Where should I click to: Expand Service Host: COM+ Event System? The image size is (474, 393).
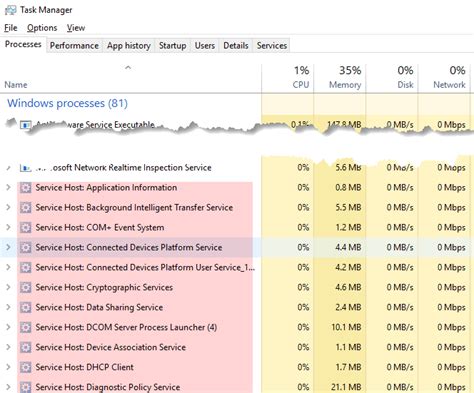(x=8, y=228)
